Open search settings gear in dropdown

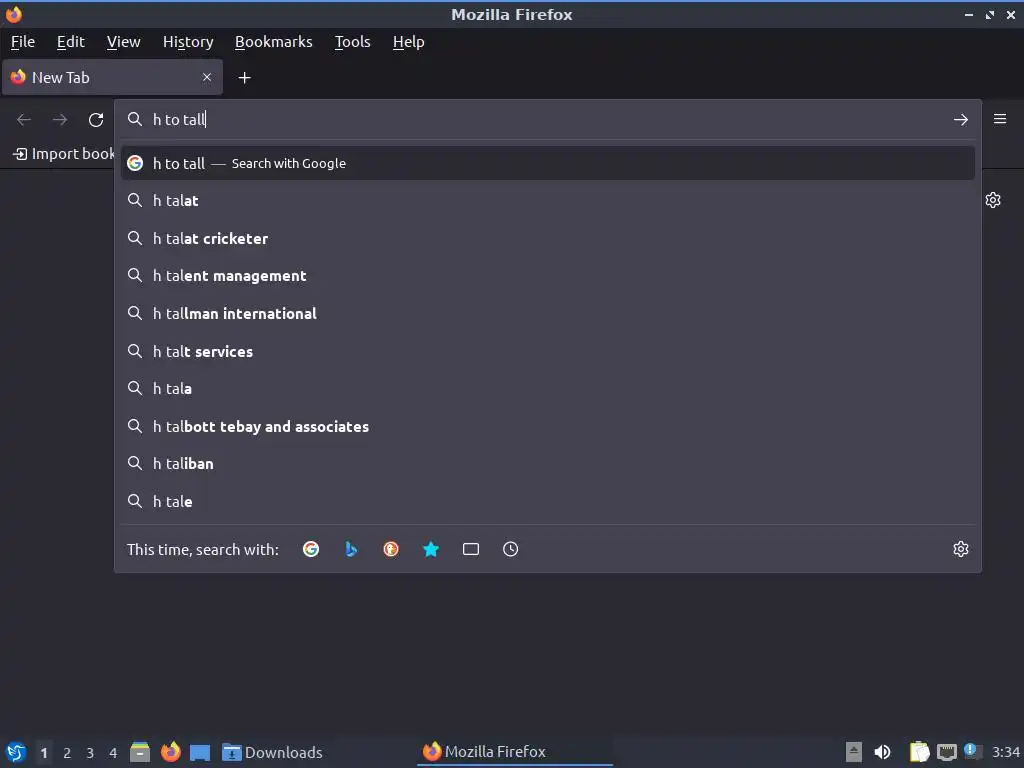click(961, 549)
